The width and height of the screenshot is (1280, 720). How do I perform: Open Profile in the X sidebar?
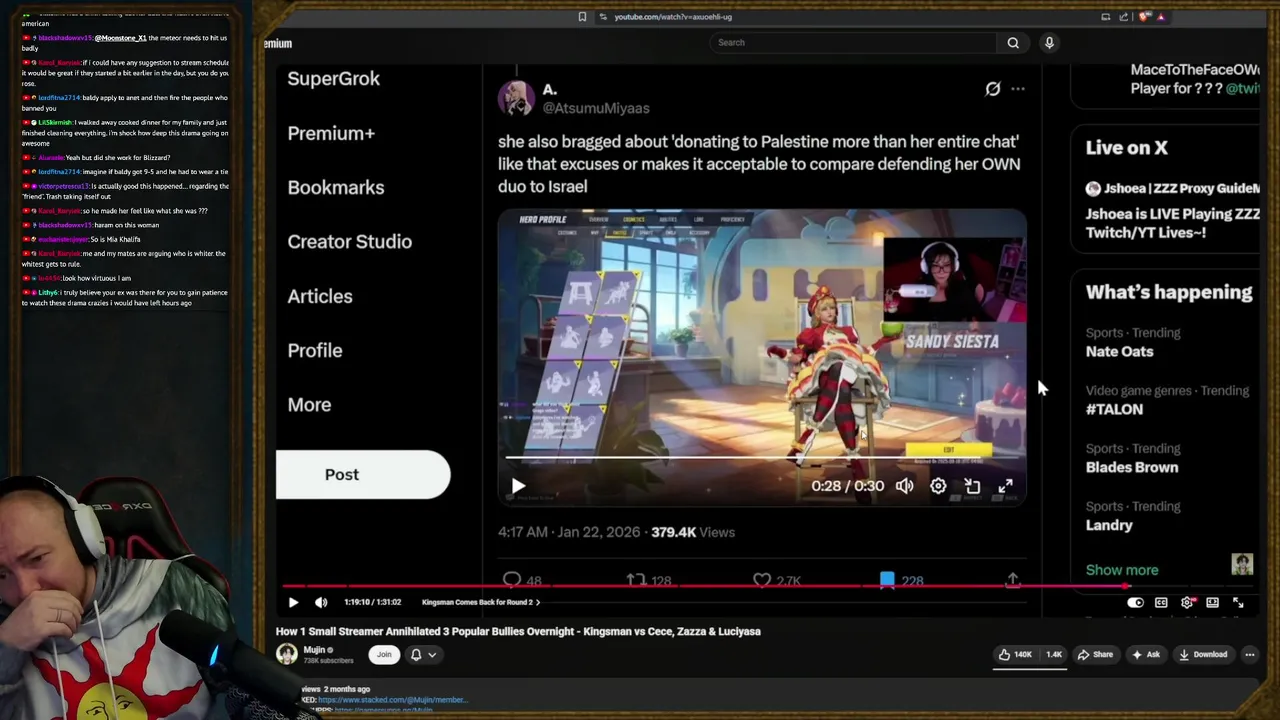pos(315,350)
